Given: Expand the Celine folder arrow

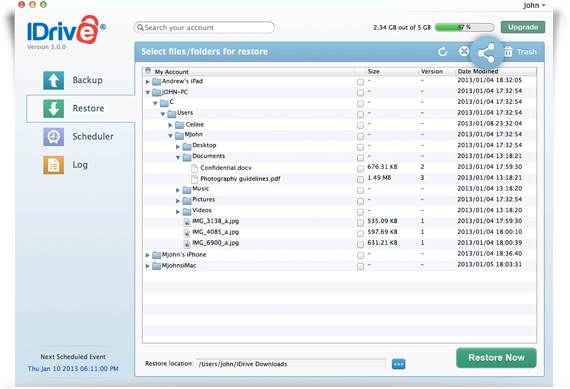Looking at the screenshot, I should pos(170,125).
